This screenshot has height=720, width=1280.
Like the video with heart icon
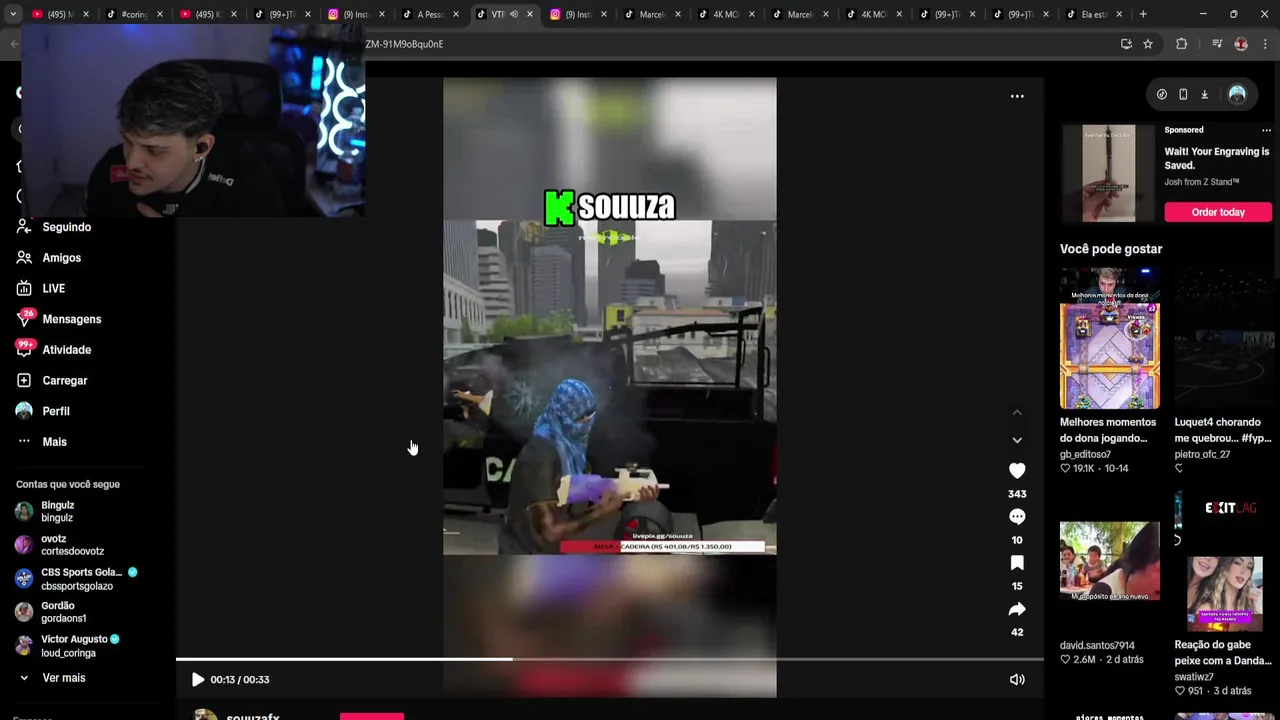click(x=1017, y=471)
